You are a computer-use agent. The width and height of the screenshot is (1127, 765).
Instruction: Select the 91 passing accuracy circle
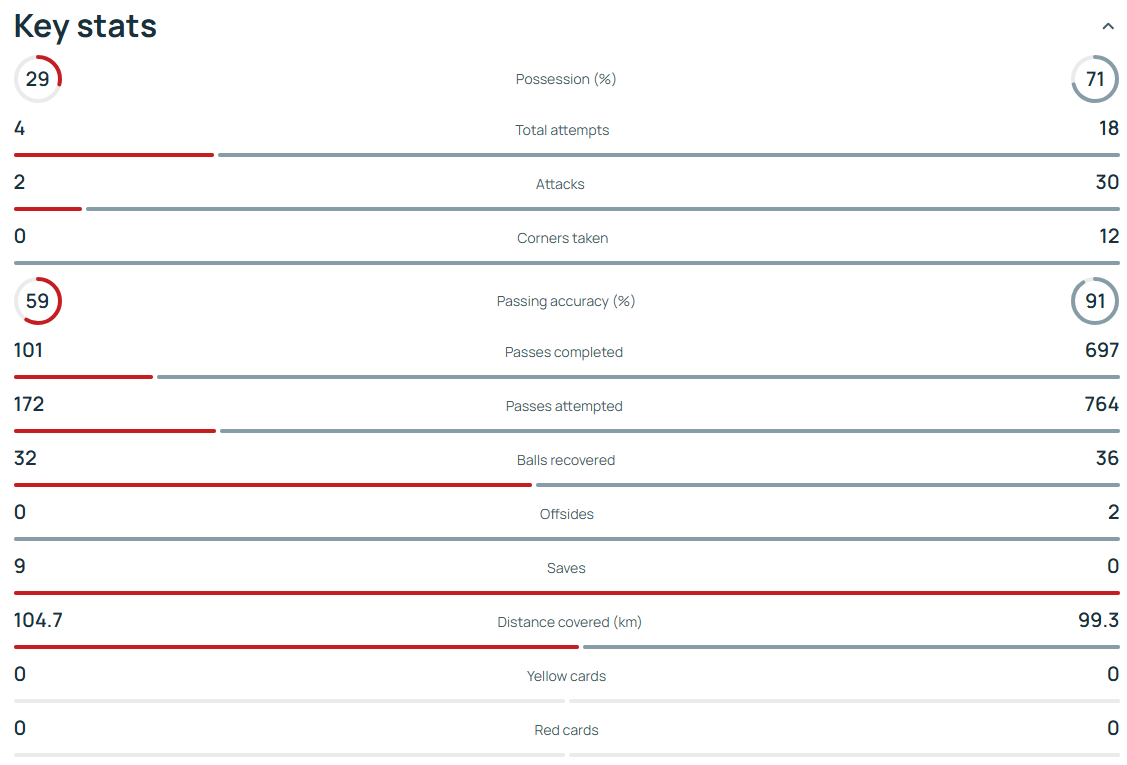[x=1095, y=301]
